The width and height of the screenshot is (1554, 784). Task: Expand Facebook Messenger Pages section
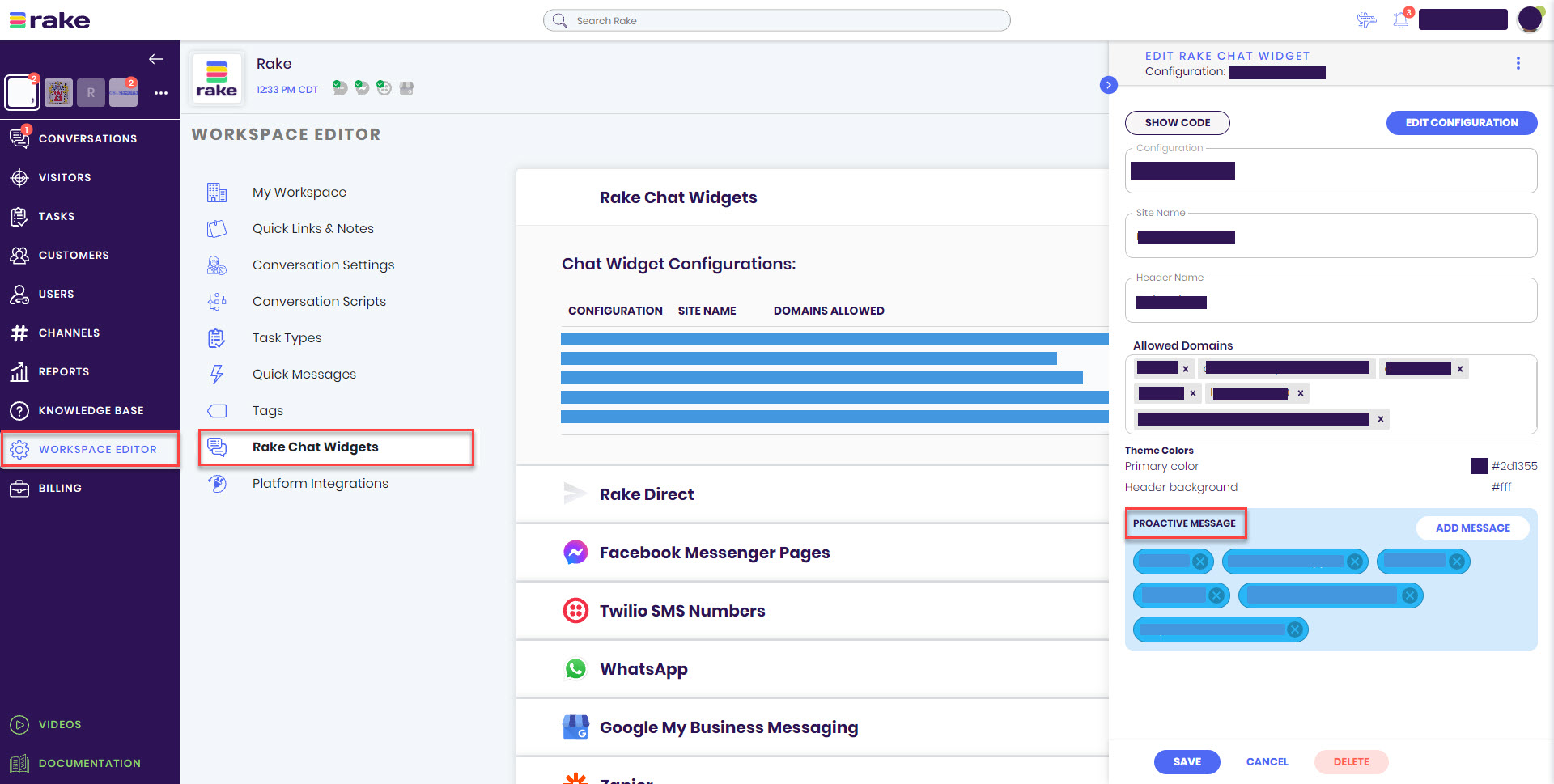[x=813, y=553]
